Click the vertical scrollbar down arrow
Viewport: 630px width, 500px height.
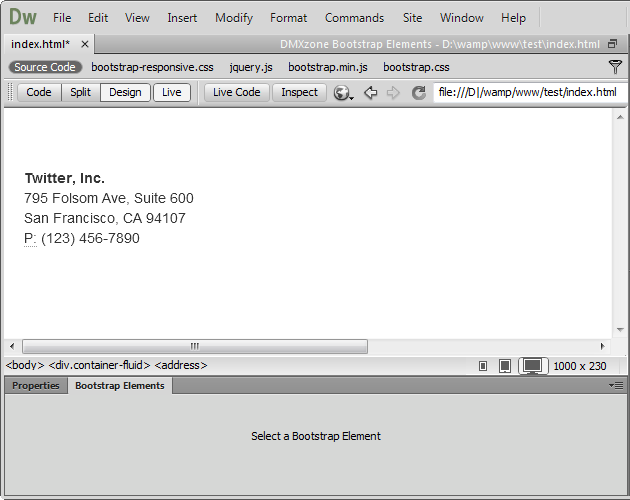click(x=620, y=330)
